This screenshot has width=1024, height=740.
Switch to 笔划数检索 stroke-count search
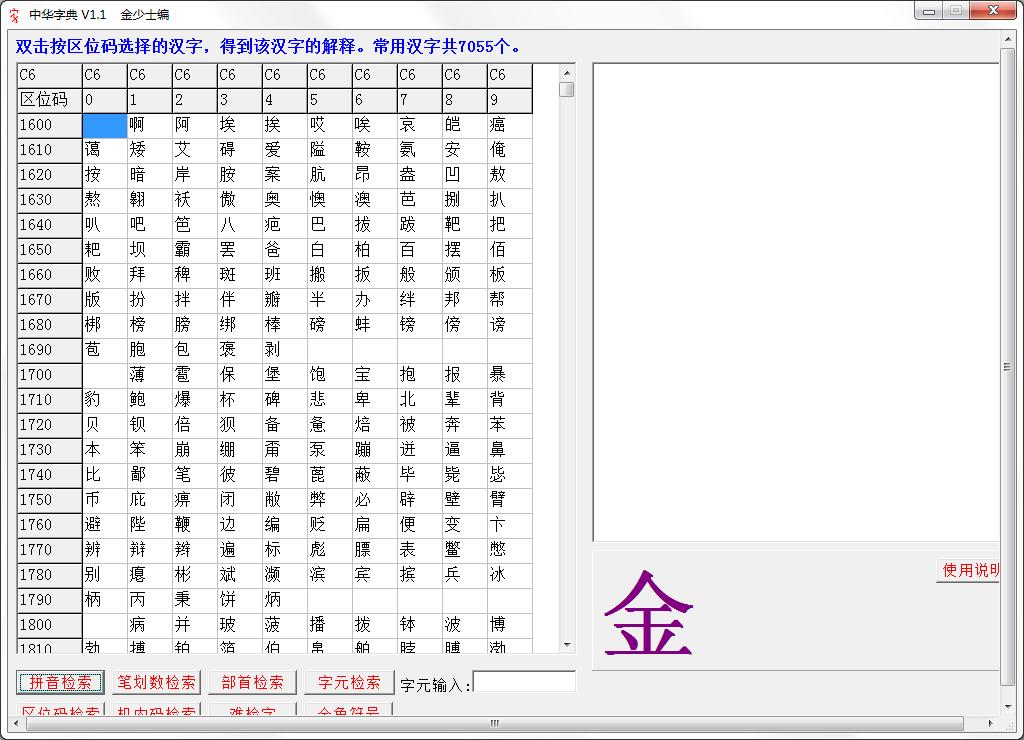(x=155, y=682)
